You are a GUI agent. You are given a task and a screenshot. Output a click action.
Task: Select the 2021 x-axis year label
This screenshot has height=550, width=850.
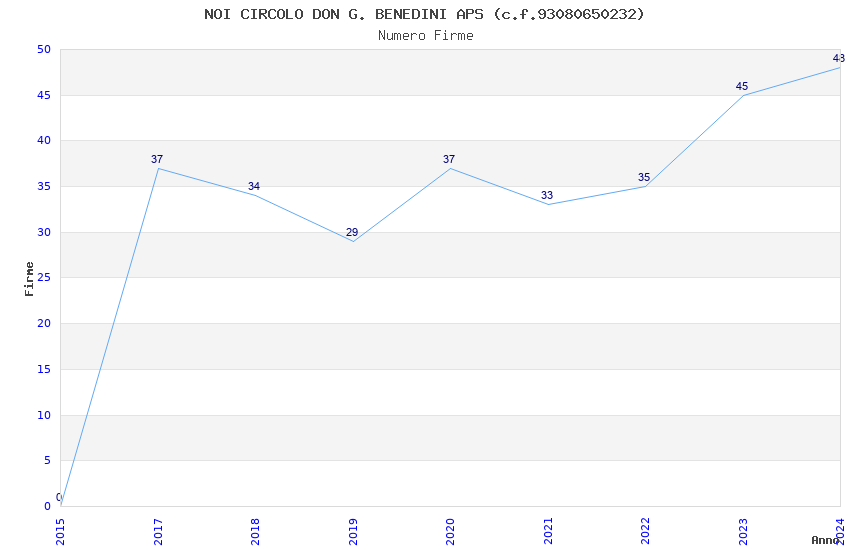(x=548, y=532)
